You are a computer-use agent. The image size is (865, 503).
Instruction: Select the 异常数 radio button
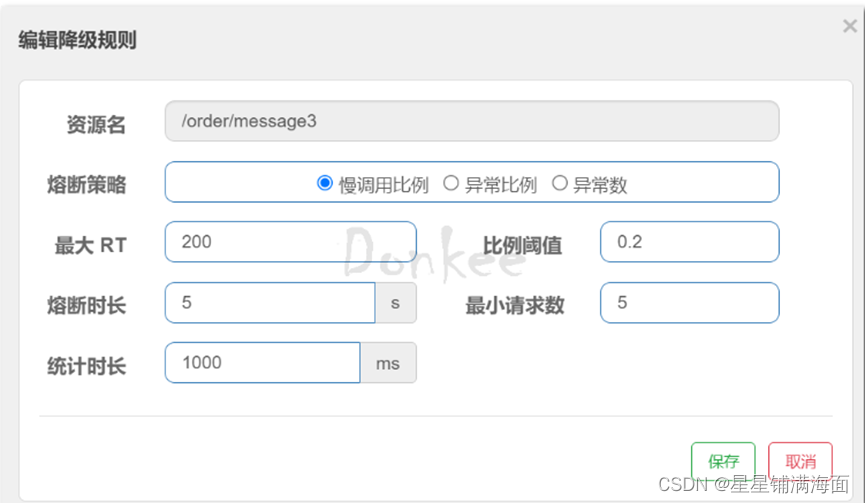point(559,183)
